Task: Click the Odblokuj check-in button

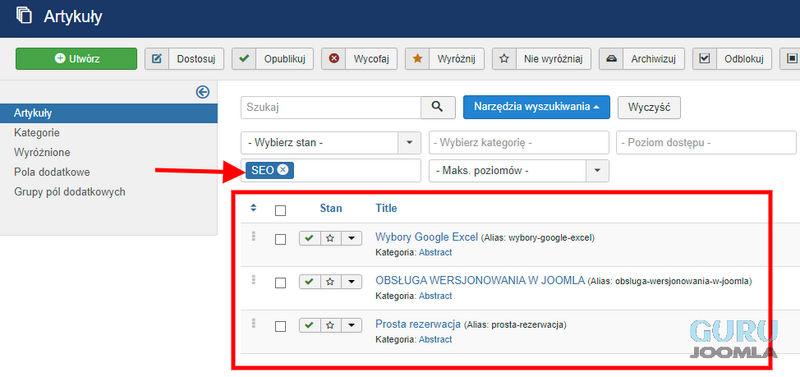Action: coord(732,59)
